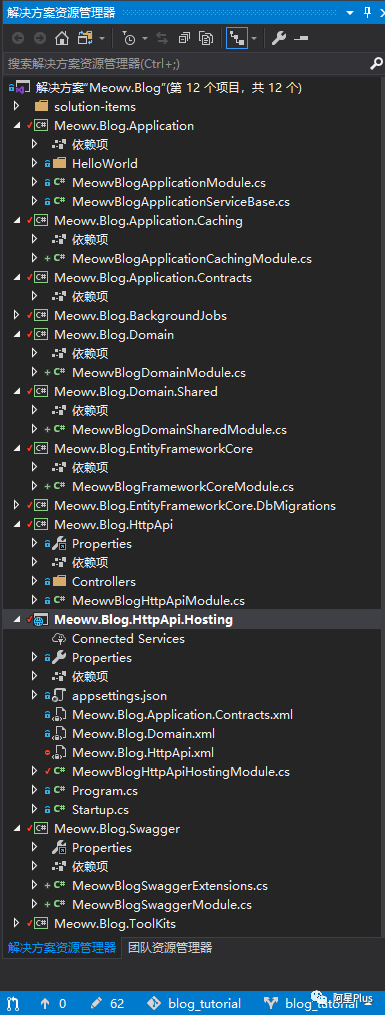This screenshot has width=385, height=1016.
Task: Click the unpushed commits indicator showing 0
Action: (53, 1003)
